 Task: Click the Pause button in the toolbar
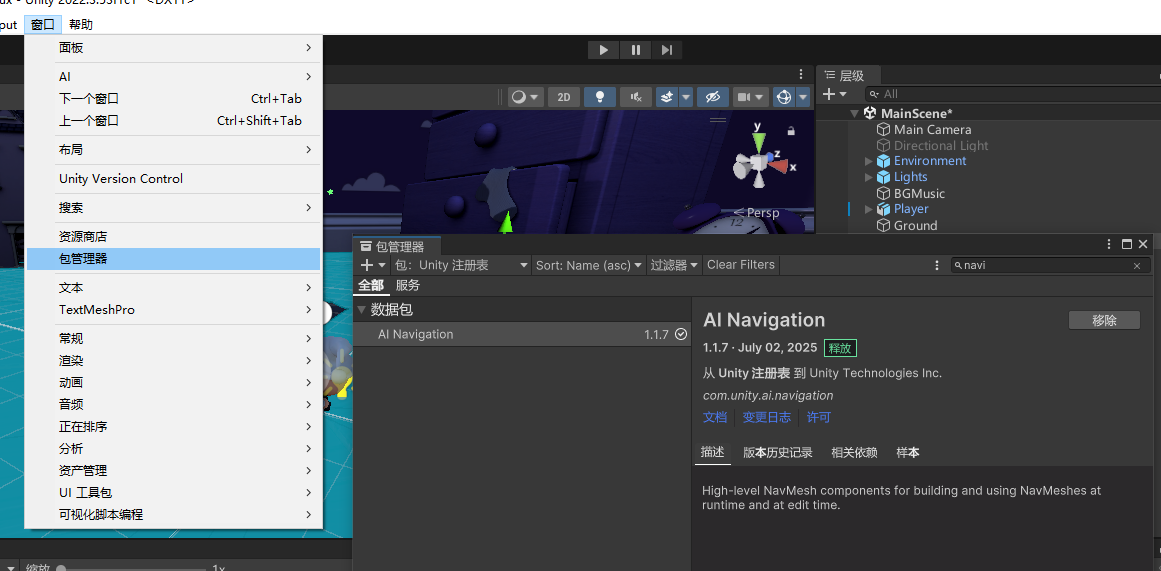tap(635, 50)
